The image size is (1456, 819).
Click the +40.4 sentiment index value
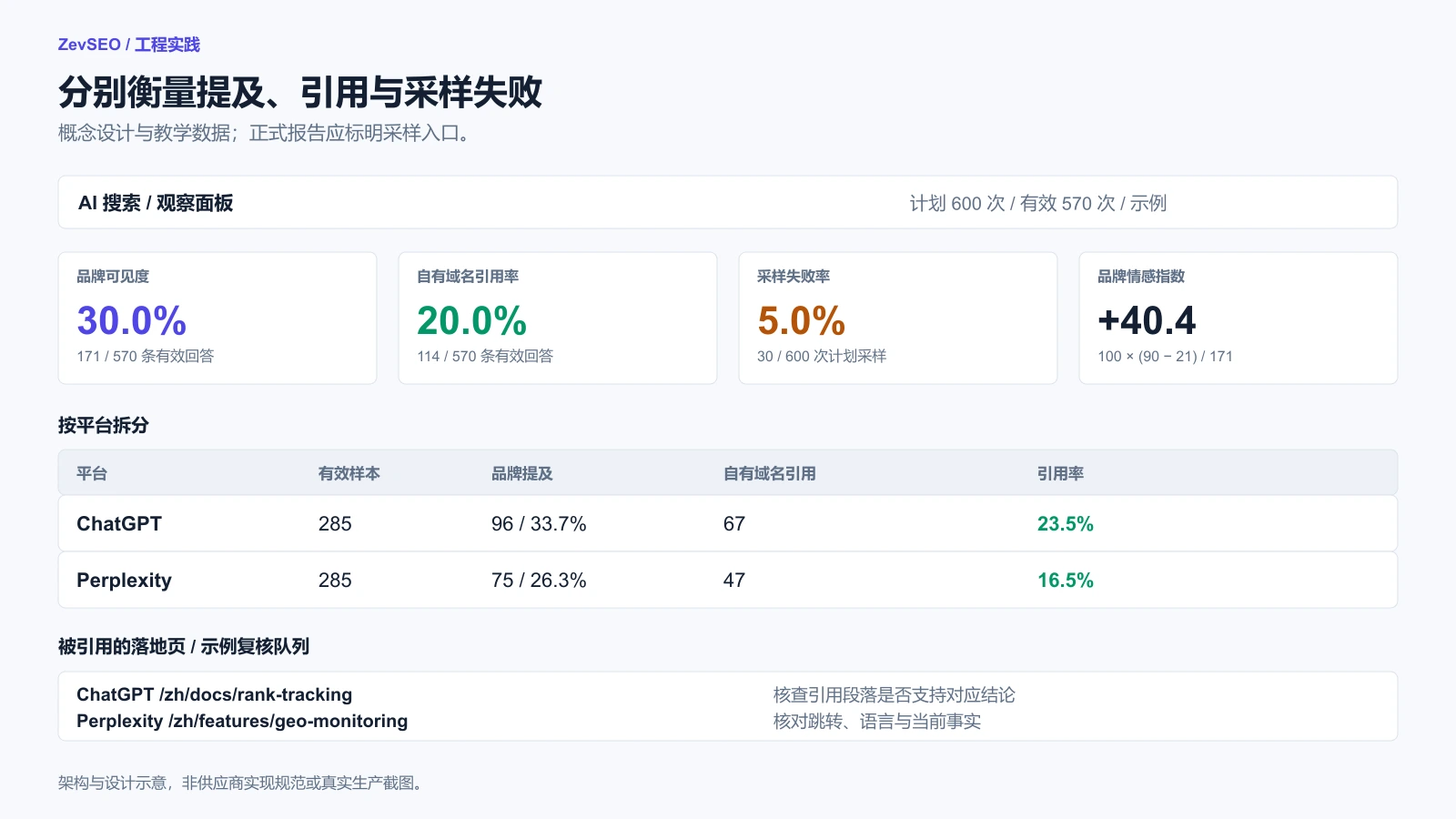tap(1147, 320)
